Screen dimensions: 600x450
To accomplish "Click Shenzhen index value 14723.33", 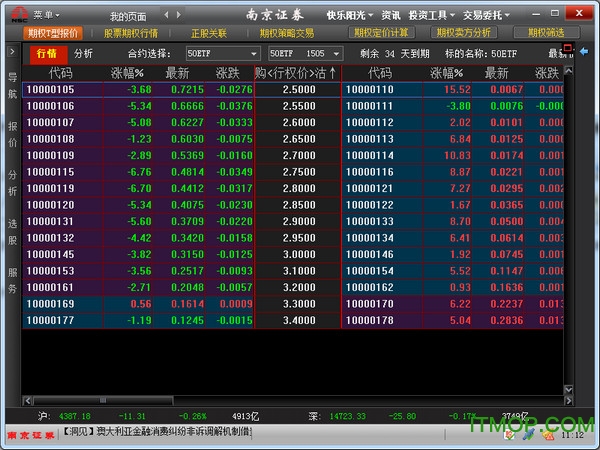I will pos(347,416).
